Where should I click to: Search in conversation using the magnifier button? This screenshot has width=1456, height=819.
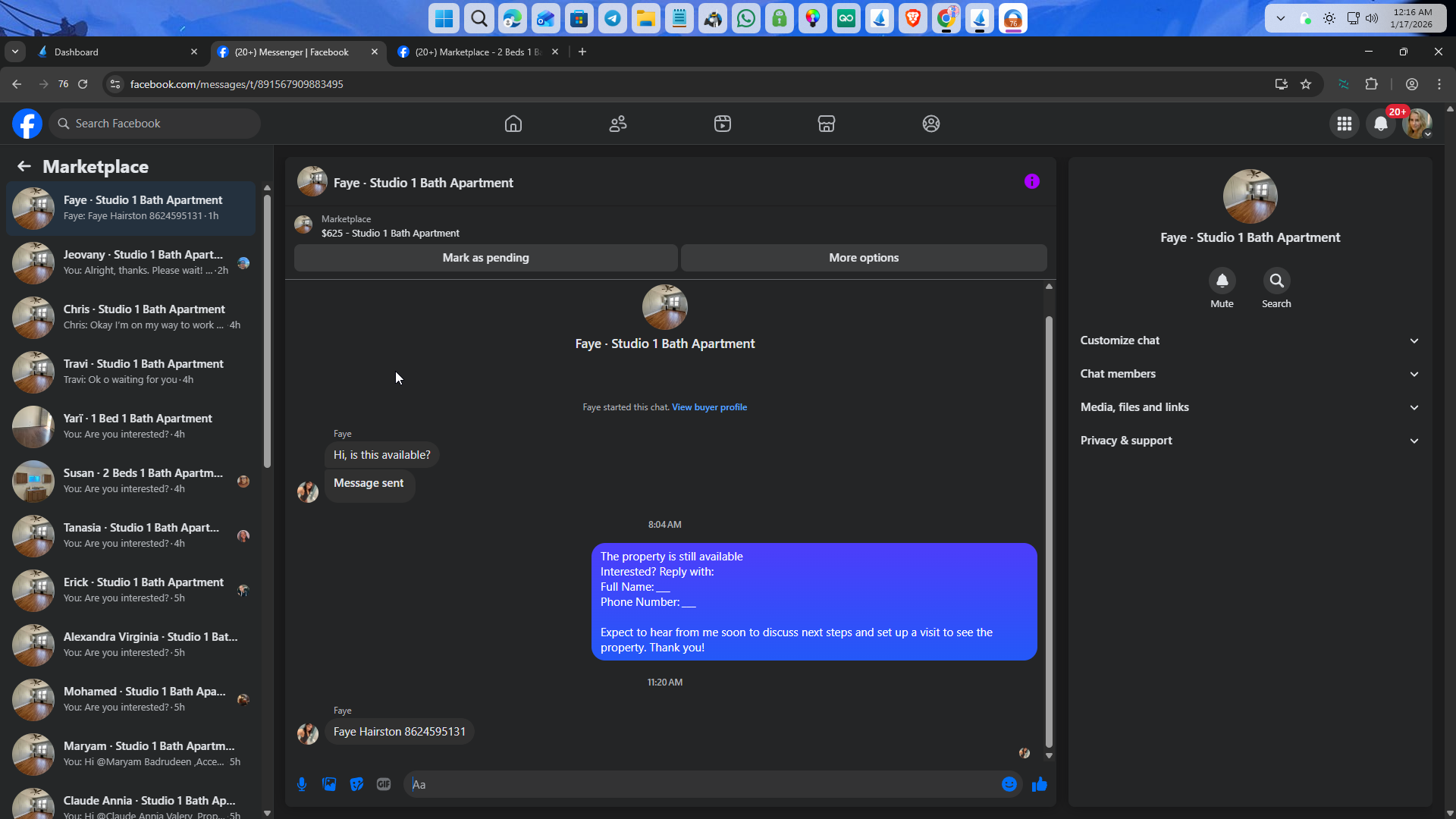[1276, 281]
